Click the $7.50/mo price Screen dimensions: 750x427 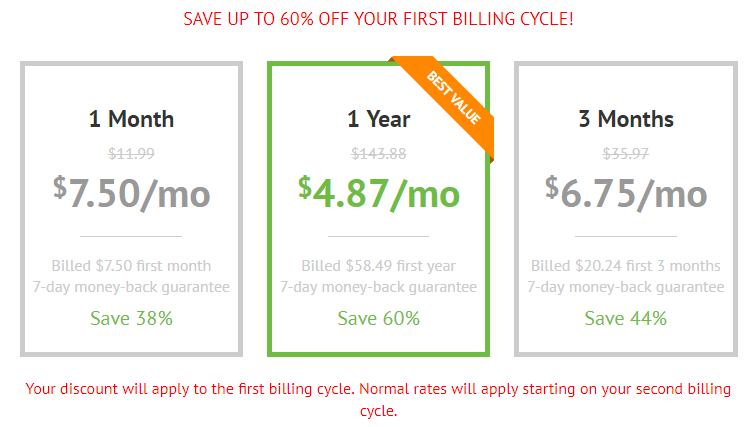point(132,193)
